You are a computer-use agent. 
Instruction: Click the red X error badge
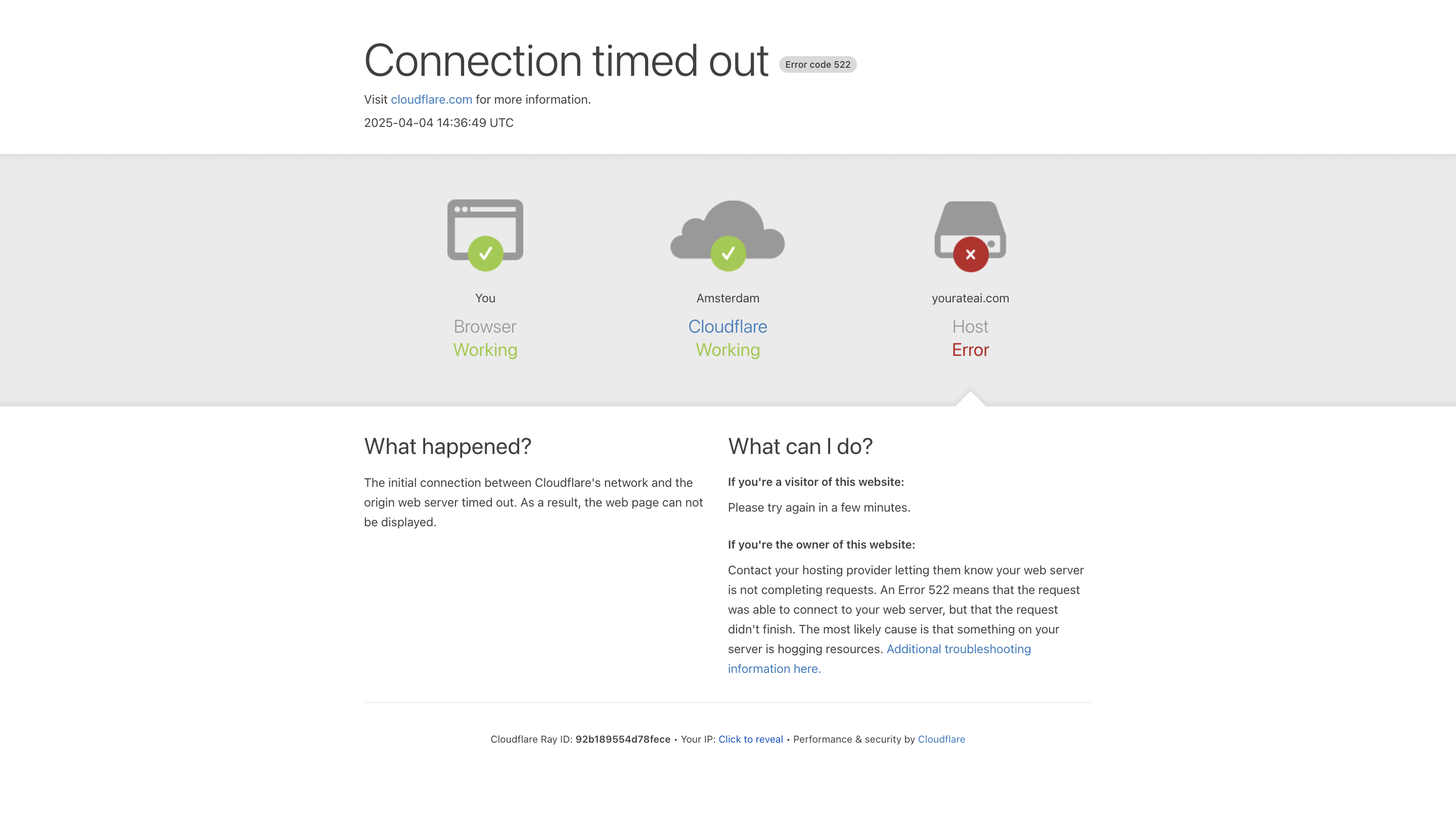tap(971, 254)
